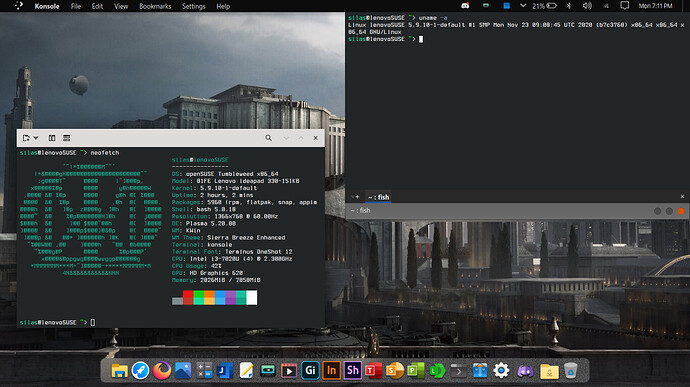
Task: Click the launcher logo in the top-left corner
Action: [x=18, y=6]
